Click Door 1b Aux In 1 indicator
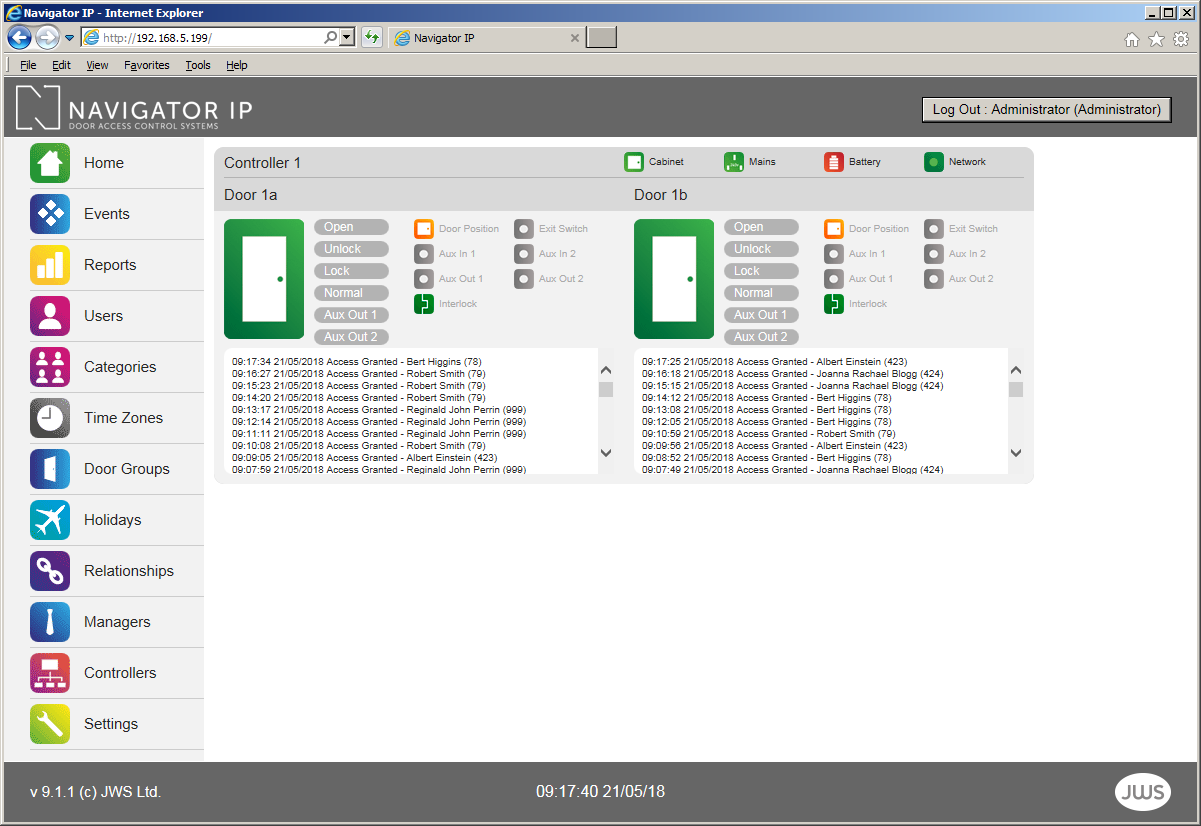 (834, 254)
